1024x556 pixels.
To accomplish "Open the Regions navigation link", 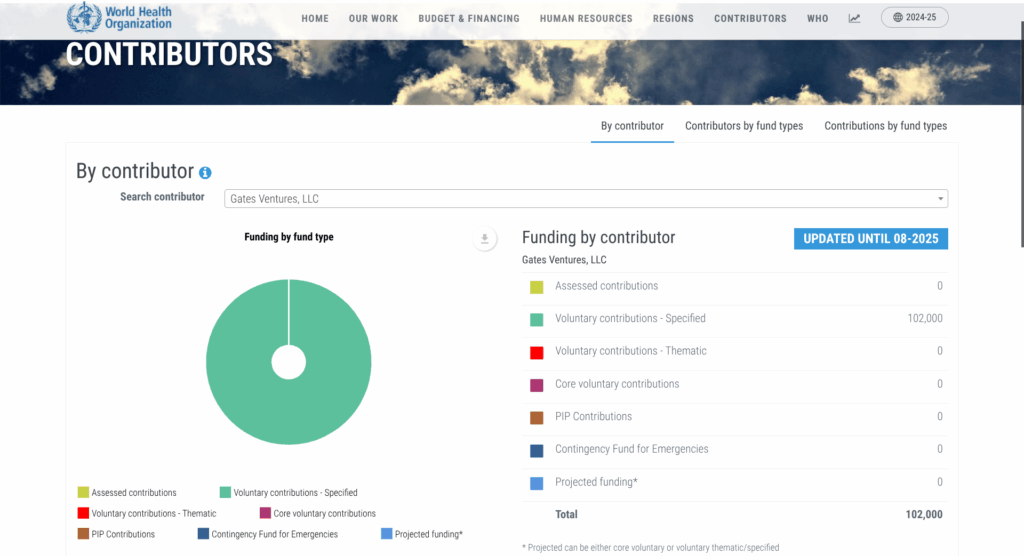I will point(673,18).
